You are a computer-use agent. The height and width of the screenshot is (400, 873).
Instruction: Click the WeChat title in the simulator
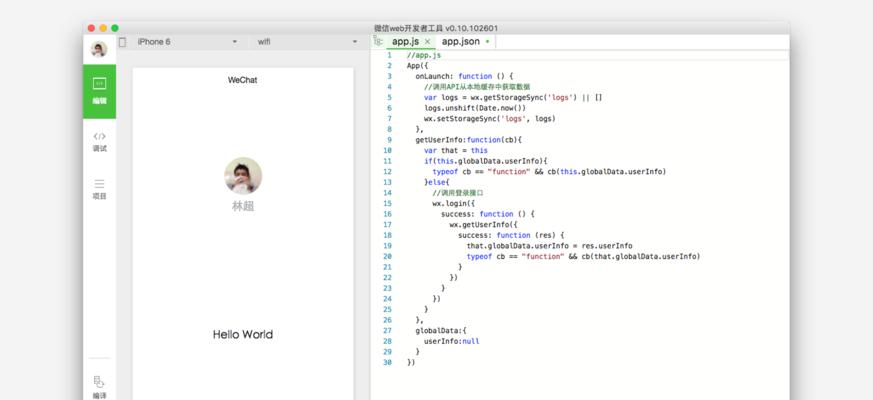[243, 80]
